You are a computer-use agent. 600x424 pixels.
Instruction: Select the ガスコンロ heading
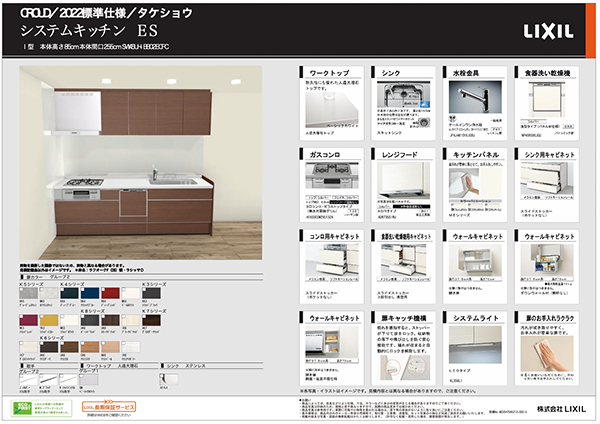tap(324, 155)
